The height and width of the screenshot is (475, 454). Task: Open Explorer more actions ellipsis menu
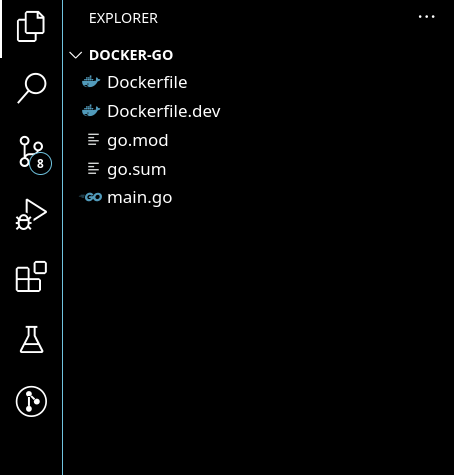click(427, 16)
